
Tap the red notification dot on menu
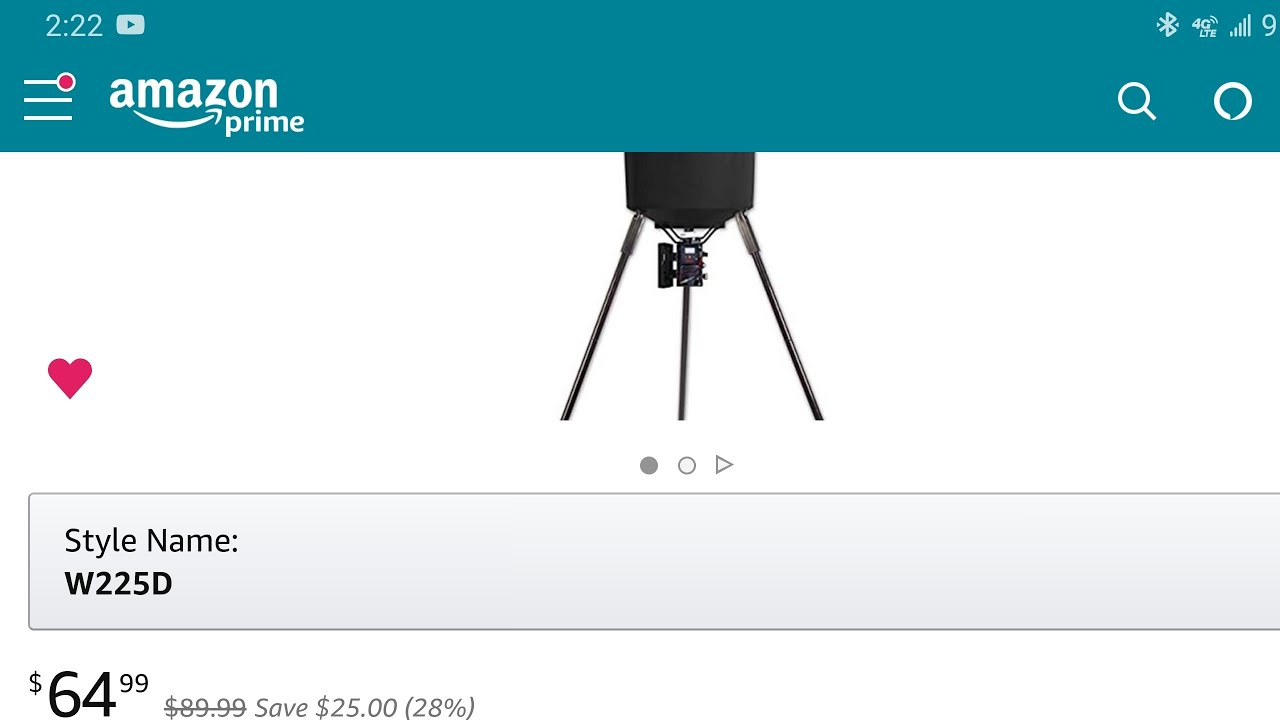[x=66, y=81]
